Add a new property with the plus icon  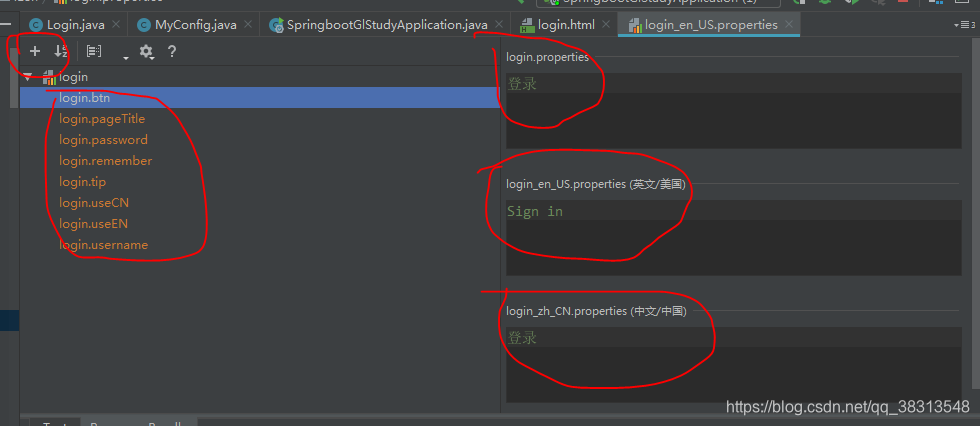(x=35, y=51)
